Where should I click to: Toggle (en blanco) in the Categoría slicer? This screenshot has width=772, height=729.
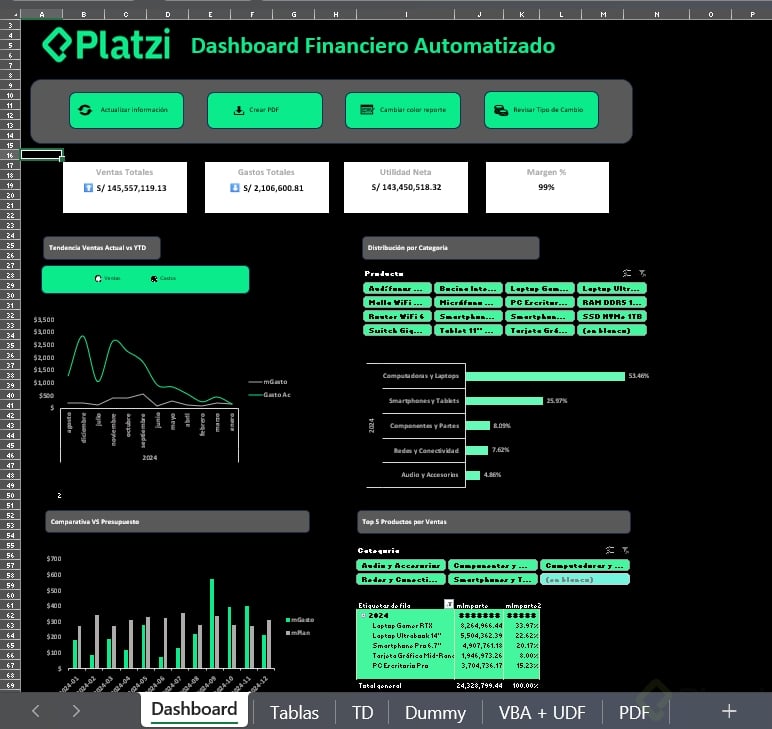585,579
